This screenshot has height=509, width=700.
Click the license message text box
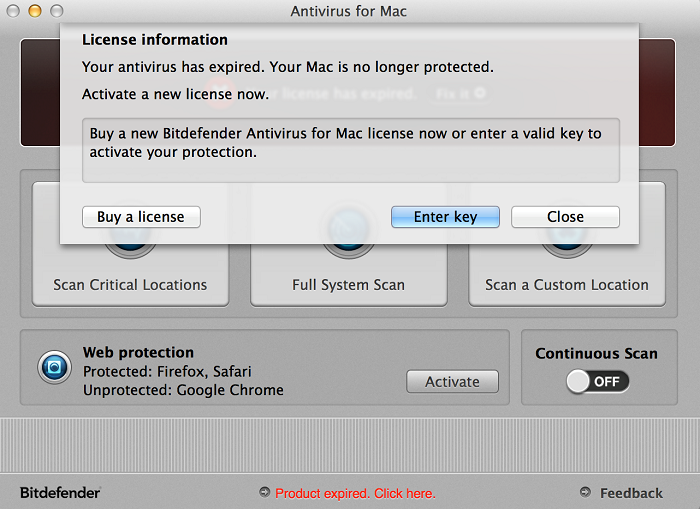coord(350,150)
